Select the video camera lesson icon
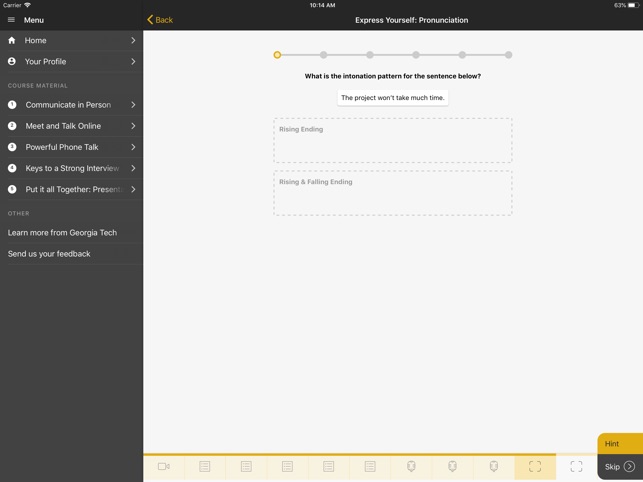 (164, 466)
